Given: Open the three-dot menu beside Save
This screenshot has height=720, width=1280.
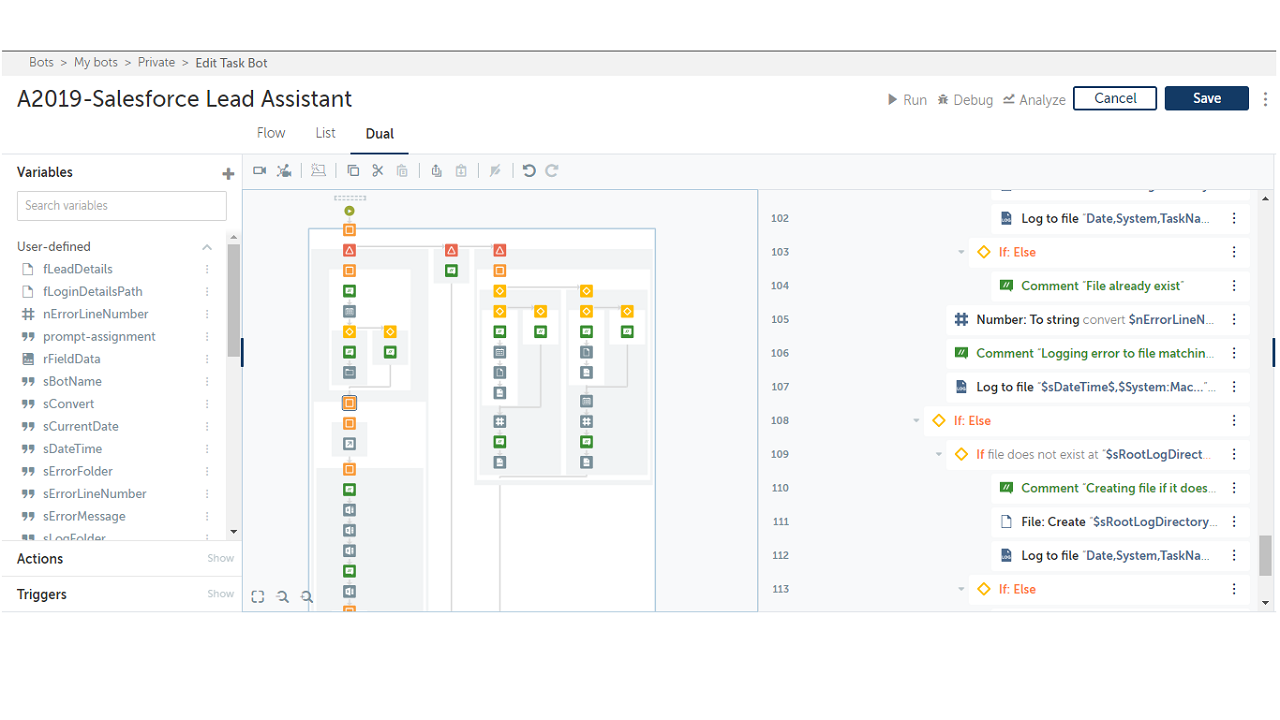Looking at the screenshot, I should 1265,99.
